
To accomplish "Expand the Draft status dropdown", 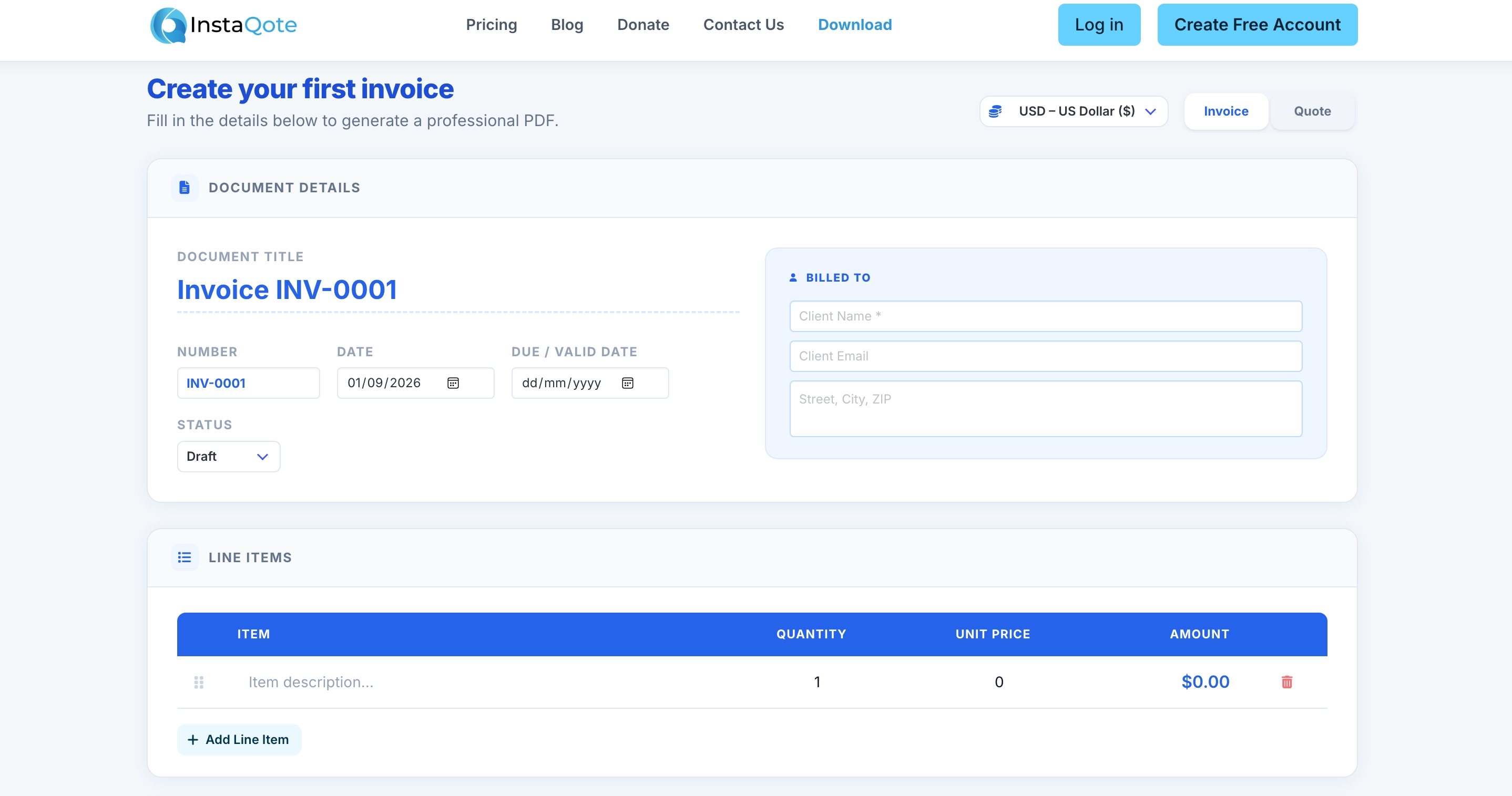I will (228, 457).
